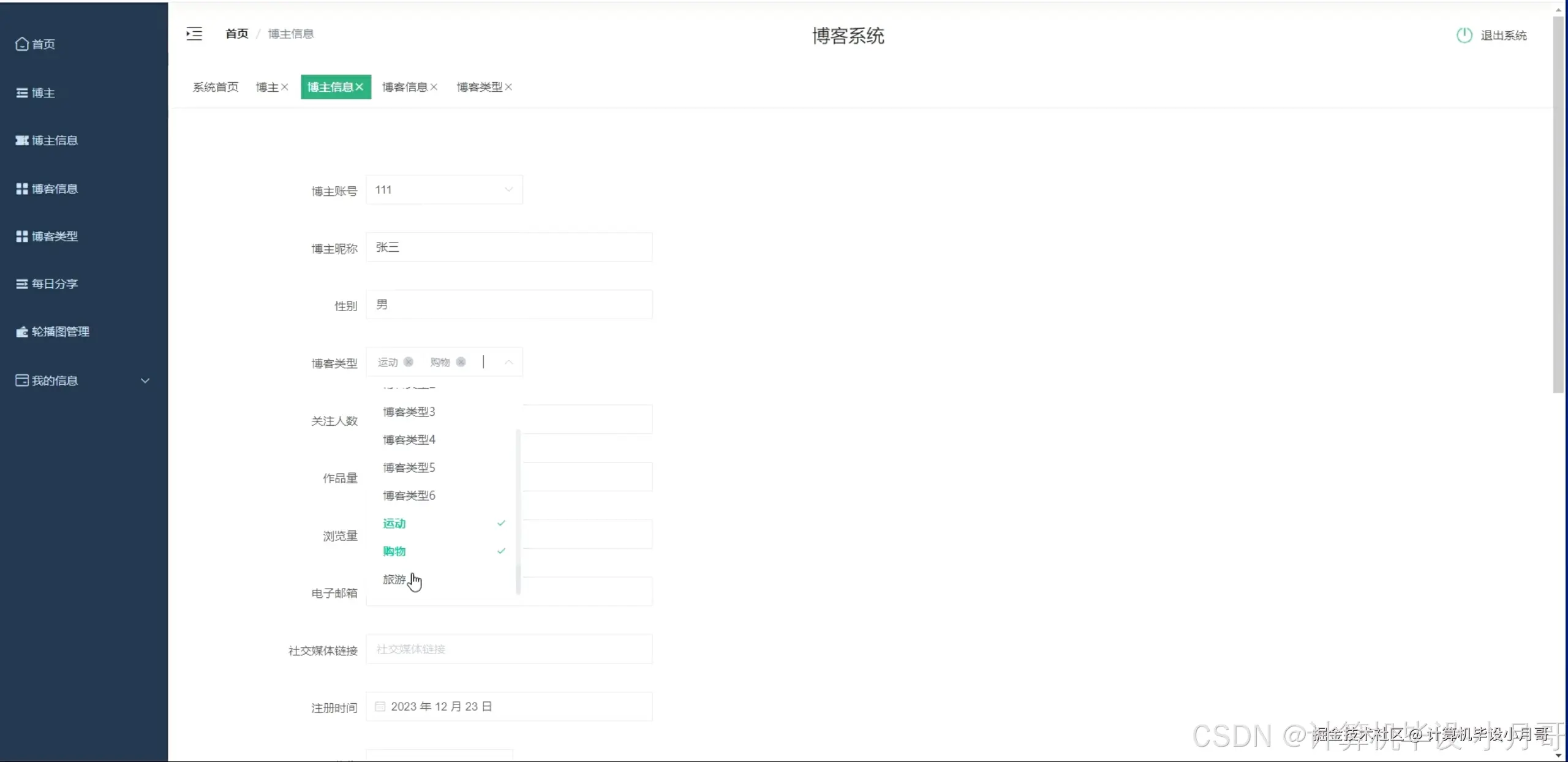This screenshot has height=762, width=1568.
Task: Click the 退出系统 button
Action: pyautogui.click(x=1502, y=35)
